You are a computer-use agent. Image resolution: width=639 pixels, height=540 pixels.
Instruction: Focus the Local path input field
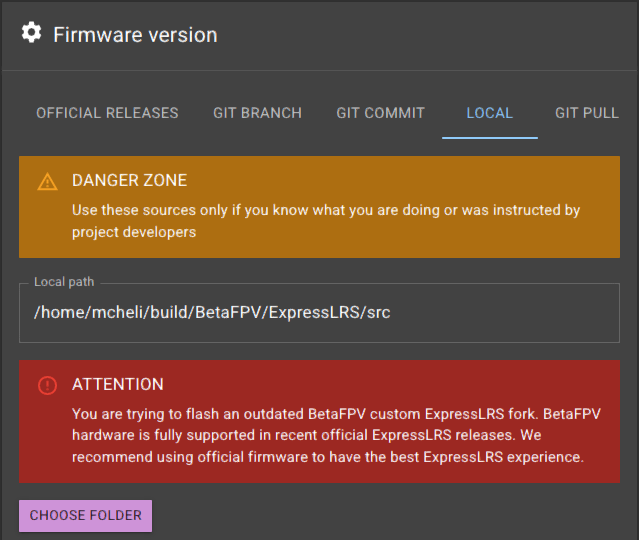click(x=320, y=313)
